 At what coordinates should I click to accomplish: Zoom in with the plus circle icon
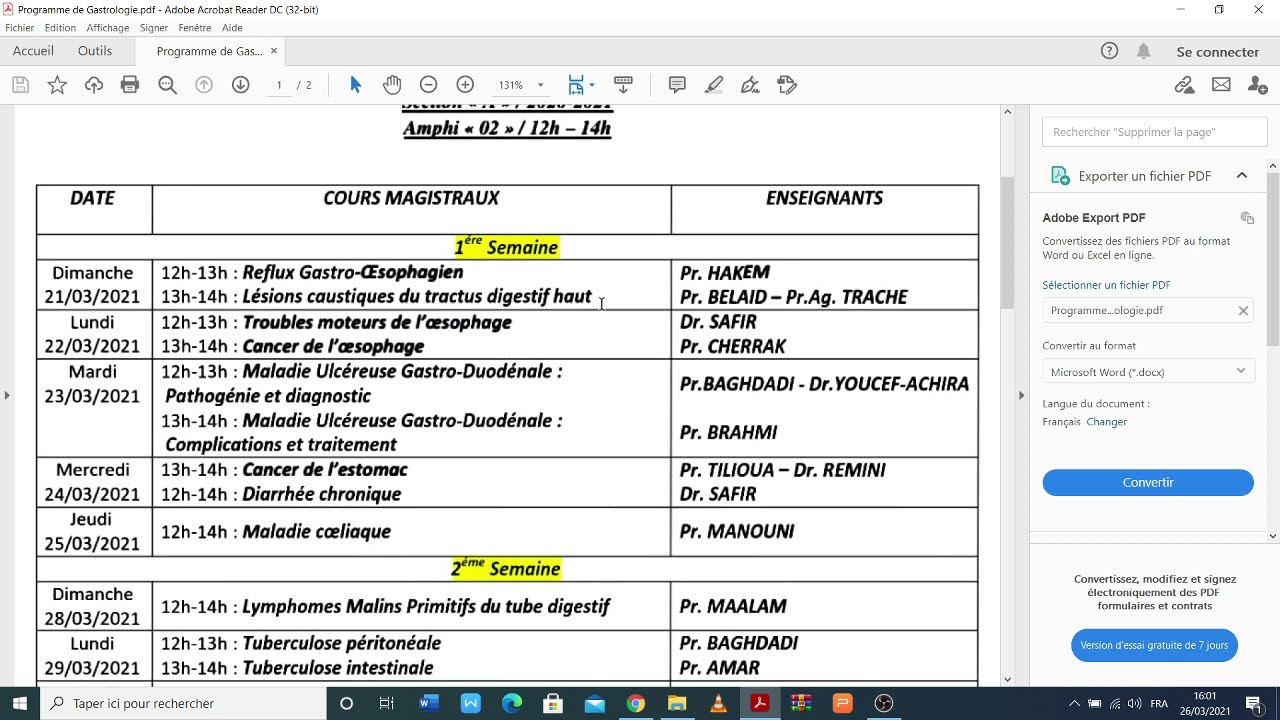coord(465,85)
